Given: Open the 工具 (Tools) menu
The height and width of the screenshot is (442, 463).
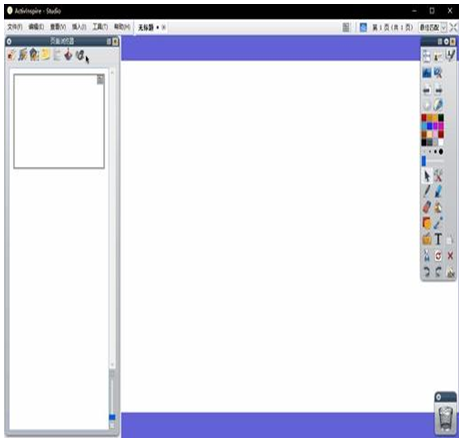Looking at the screenshot, I should coord(100,27).
